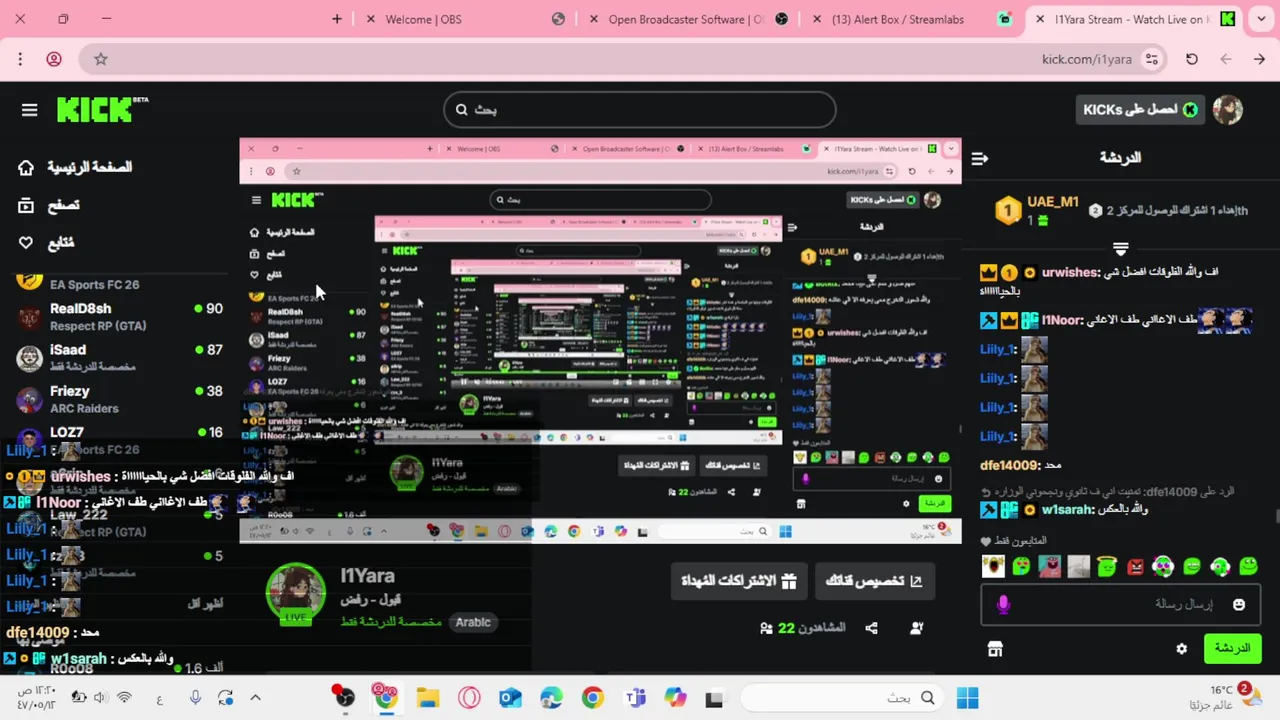Screen dimensions: 1280x720
Task: Open chat settings gear icon
Action: pyautogui.click(x=1181, y=649)
